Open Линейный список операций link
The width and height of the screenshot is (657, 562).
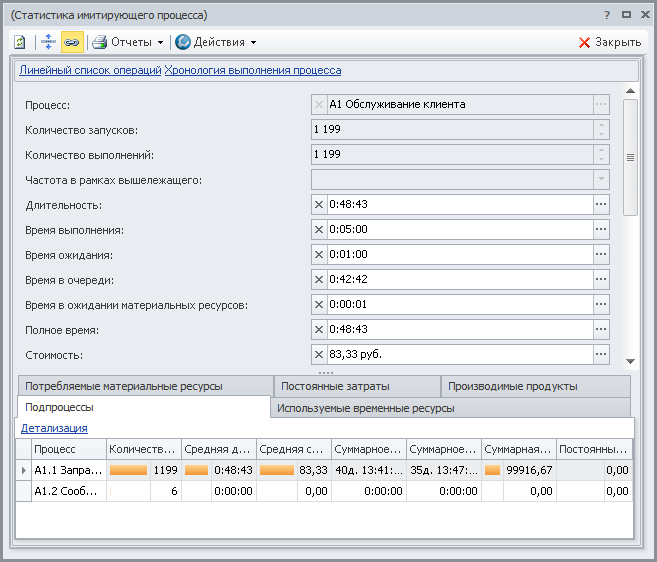90,70
